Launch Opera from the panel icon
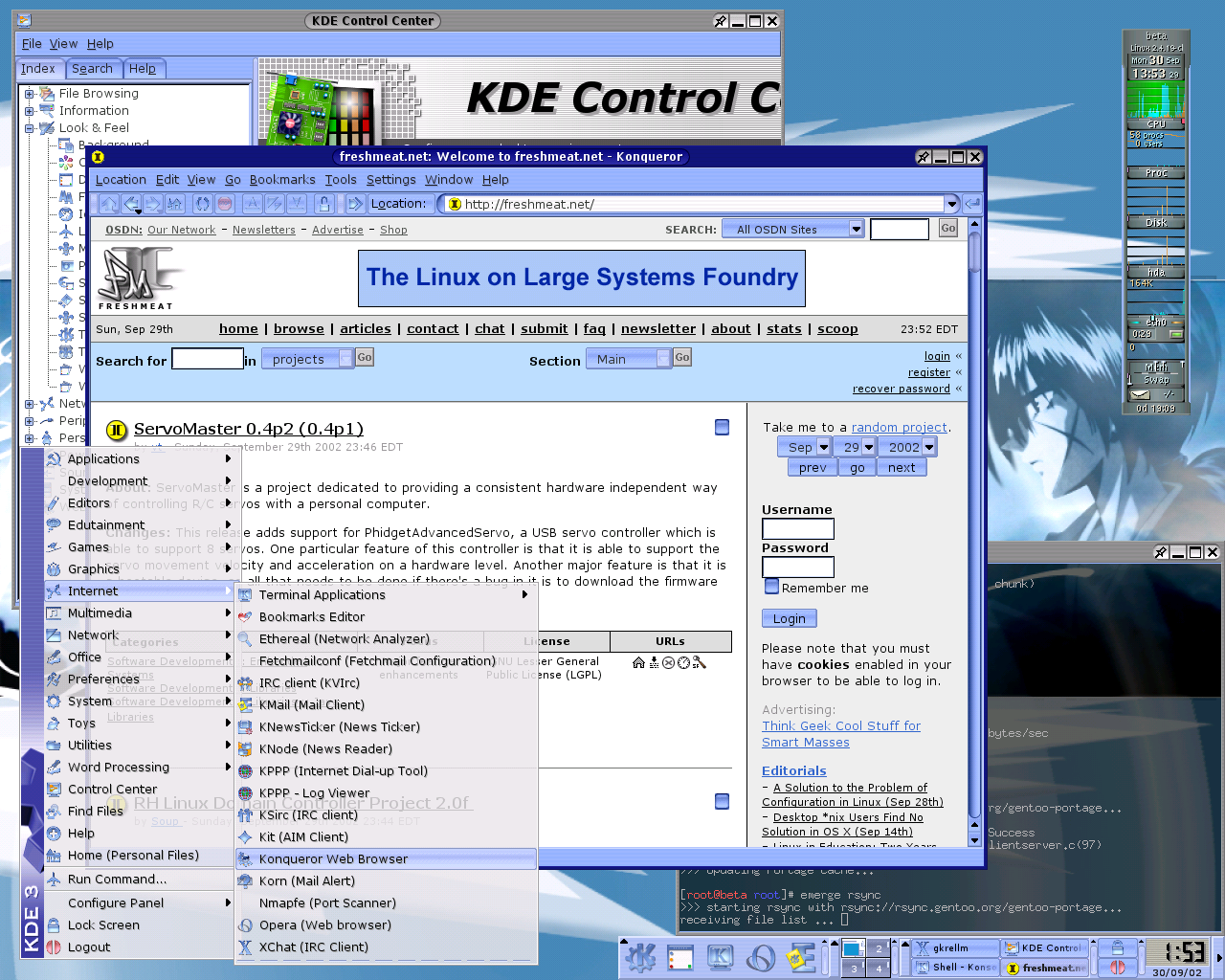Viewport: 1225px width, 980px height. pyautogui.click(x=761, y=957)
